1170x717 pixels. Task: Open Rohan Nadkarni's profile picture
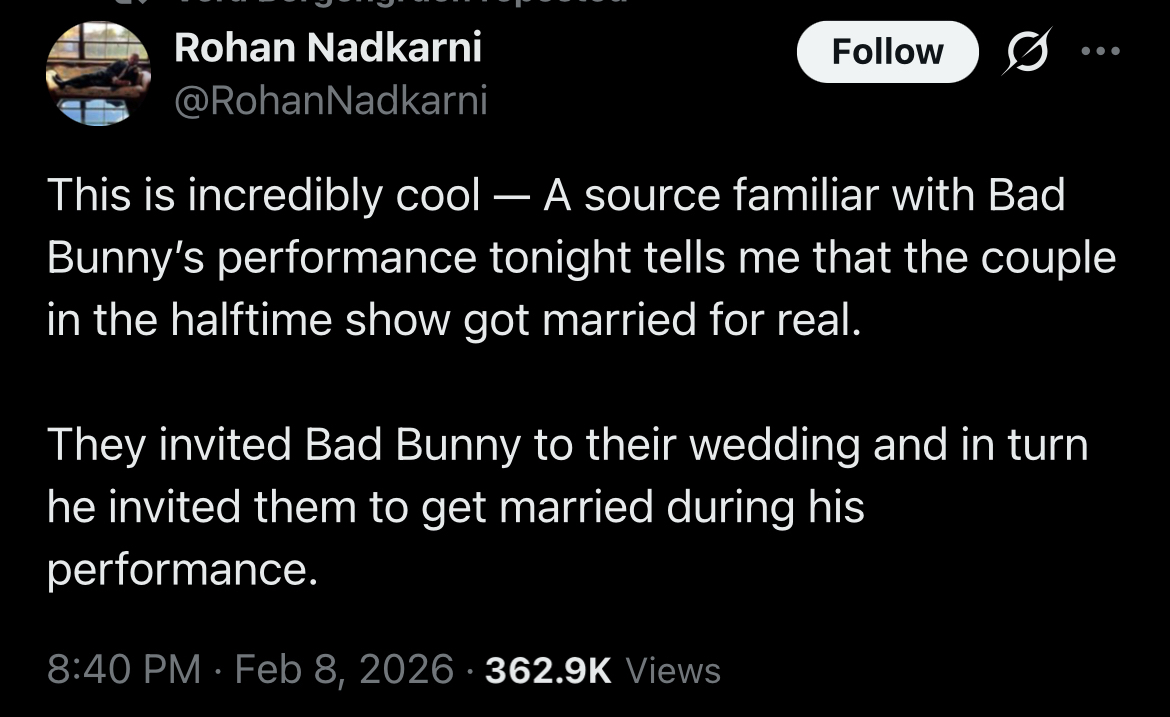98,74
